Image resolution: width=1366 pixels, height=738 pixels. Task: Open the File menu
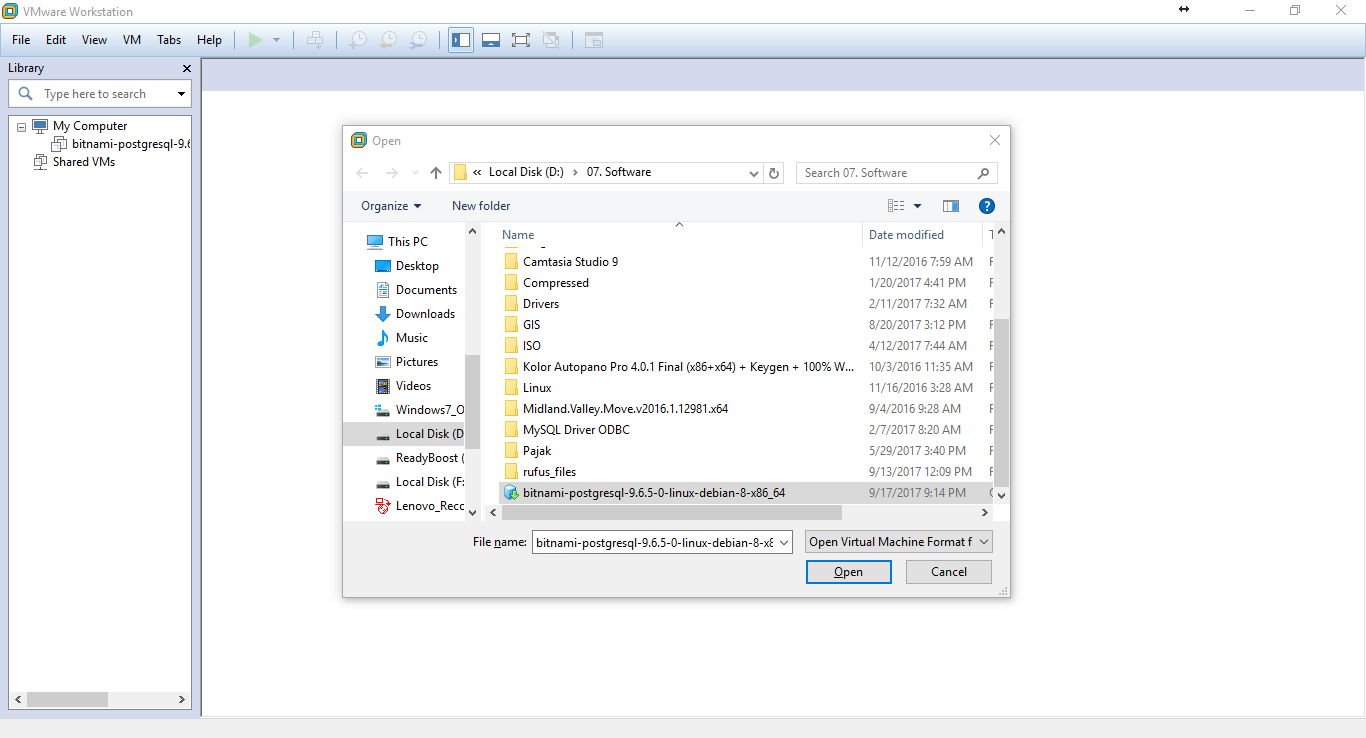[x=21, y=40]
